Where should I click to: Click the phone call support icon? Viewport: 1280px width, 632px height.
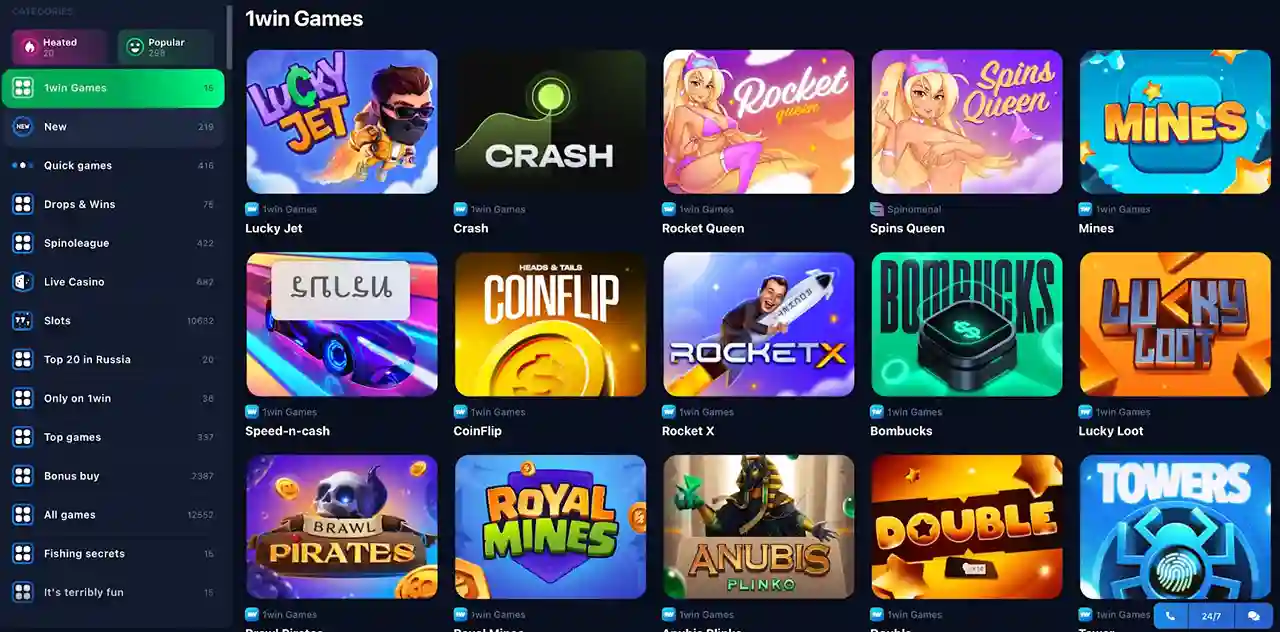pyautogui.click(x=1171, y=616)
